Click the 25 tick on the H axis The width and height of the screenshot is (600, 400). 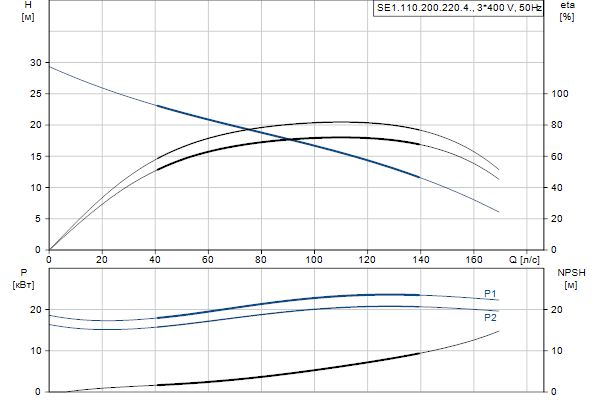(x=36, y=94)
